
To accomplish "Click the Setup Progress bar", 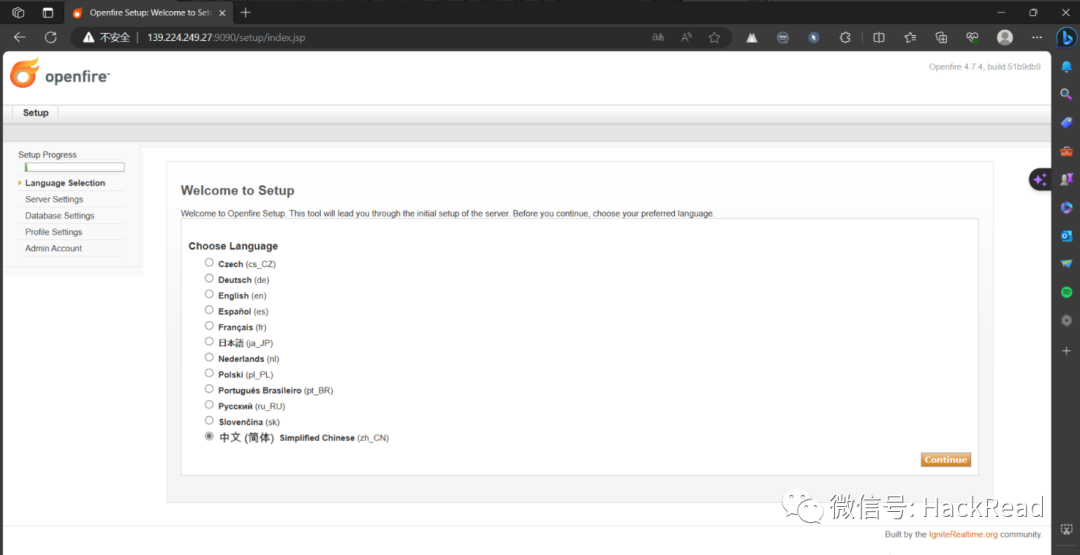I will coord(74,167).
